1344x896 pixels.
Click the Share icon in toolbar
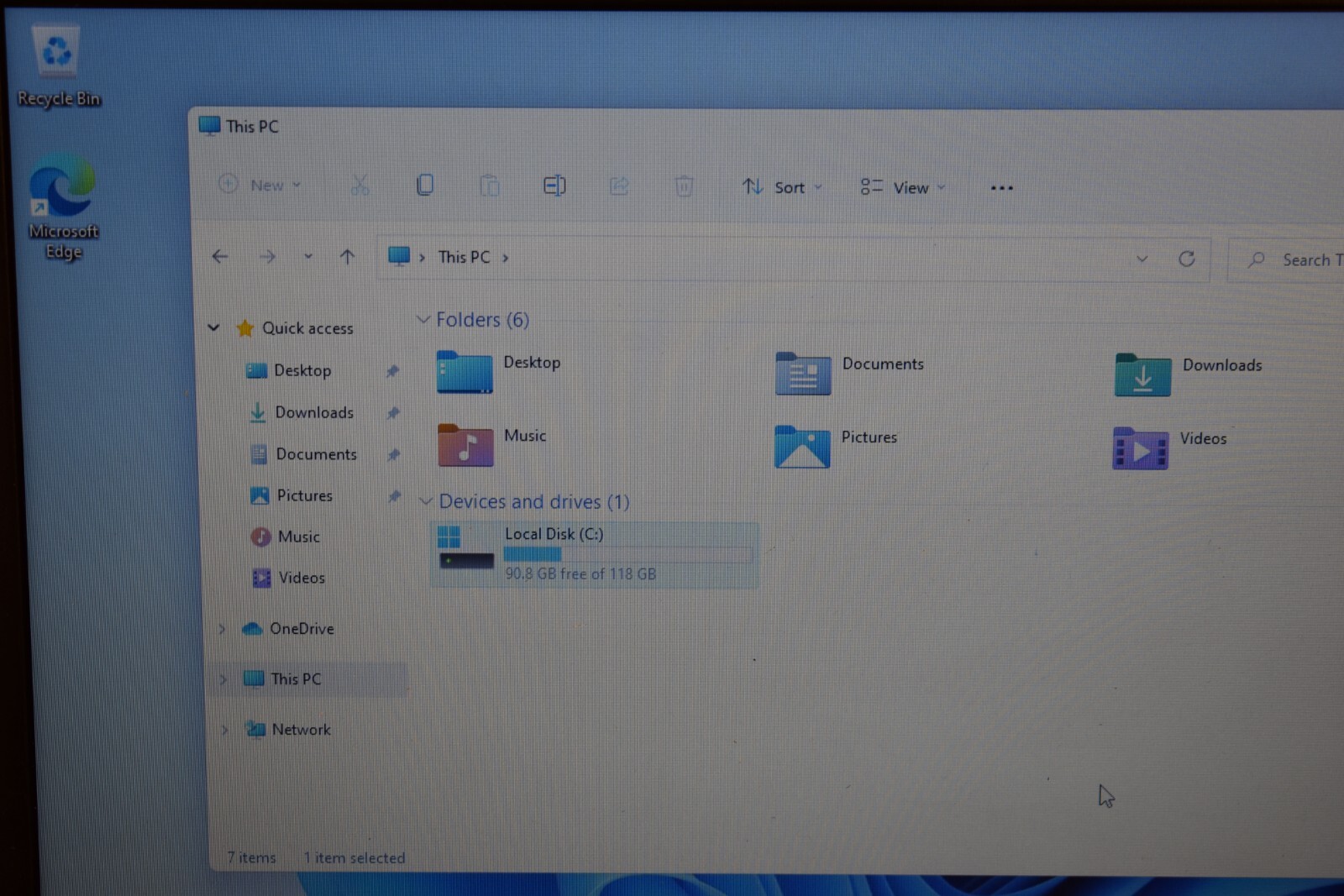619,186
